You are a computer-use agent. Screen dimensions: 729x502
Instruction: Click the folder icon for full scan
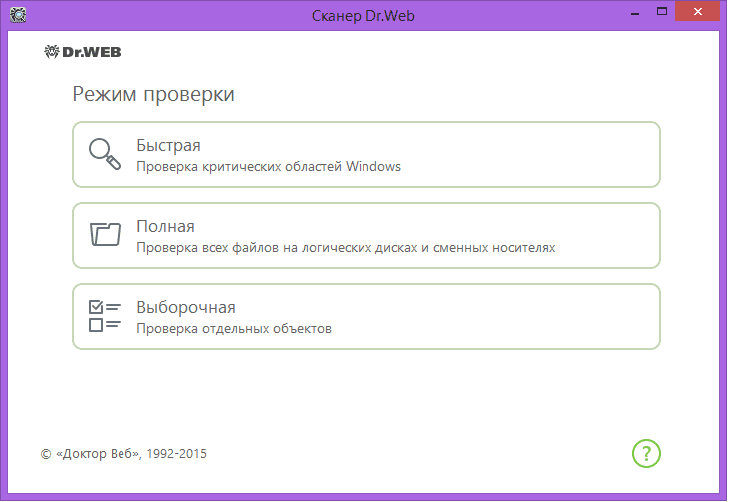click(105, 234)
